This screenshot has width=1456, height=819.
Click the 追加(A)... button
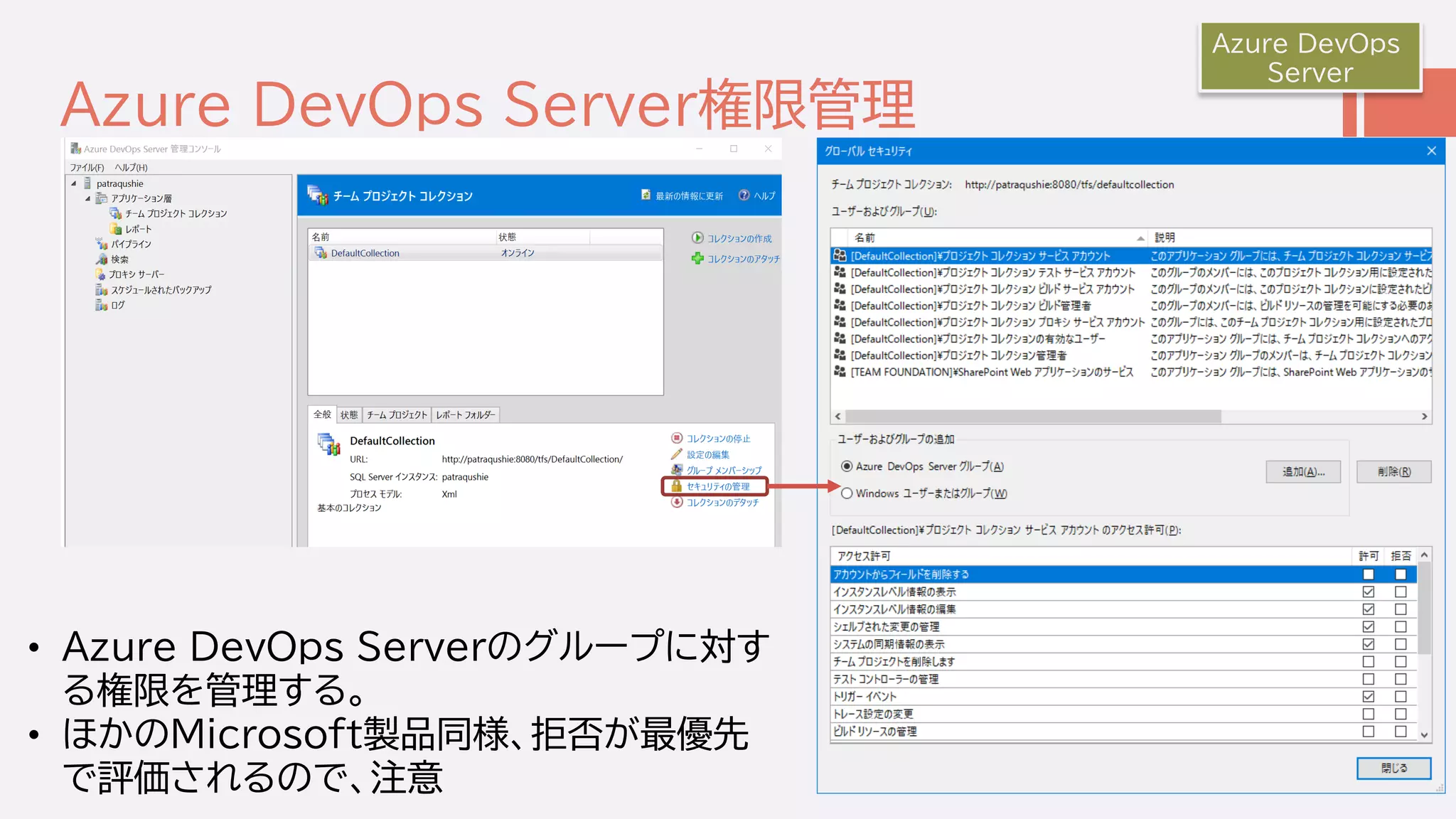click(1303, 471)
